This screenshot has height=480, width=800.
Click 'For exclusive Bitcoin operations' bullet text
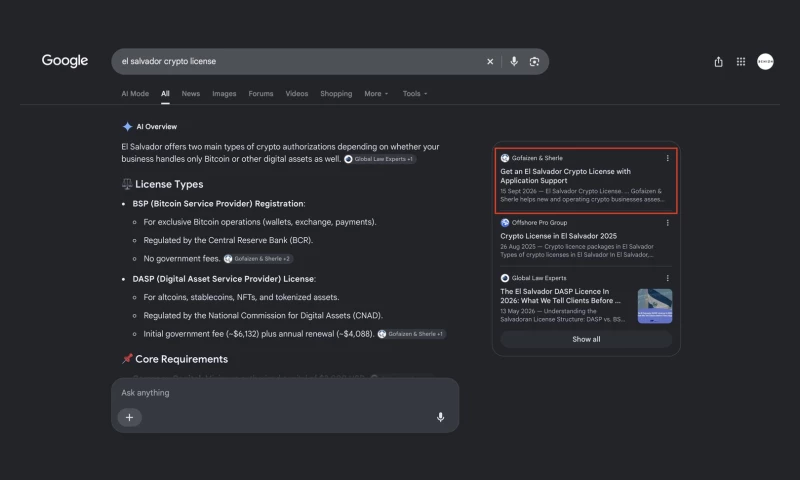point(260,222)
